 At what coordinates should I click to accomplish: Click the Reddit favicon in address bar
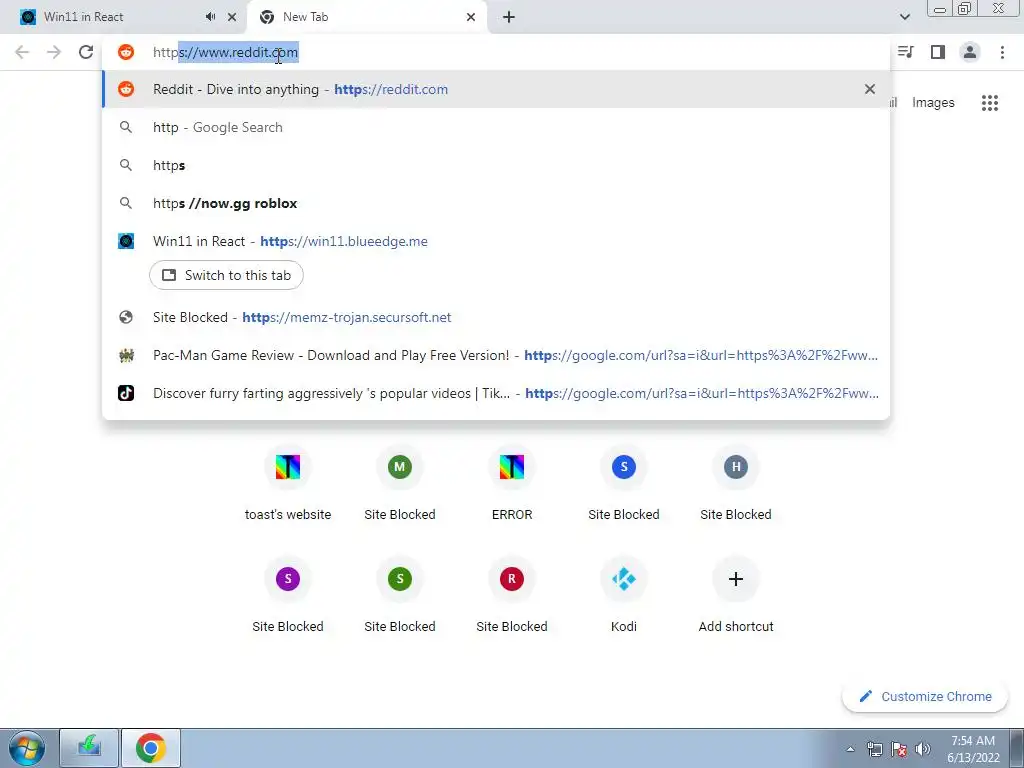point(126,52)
